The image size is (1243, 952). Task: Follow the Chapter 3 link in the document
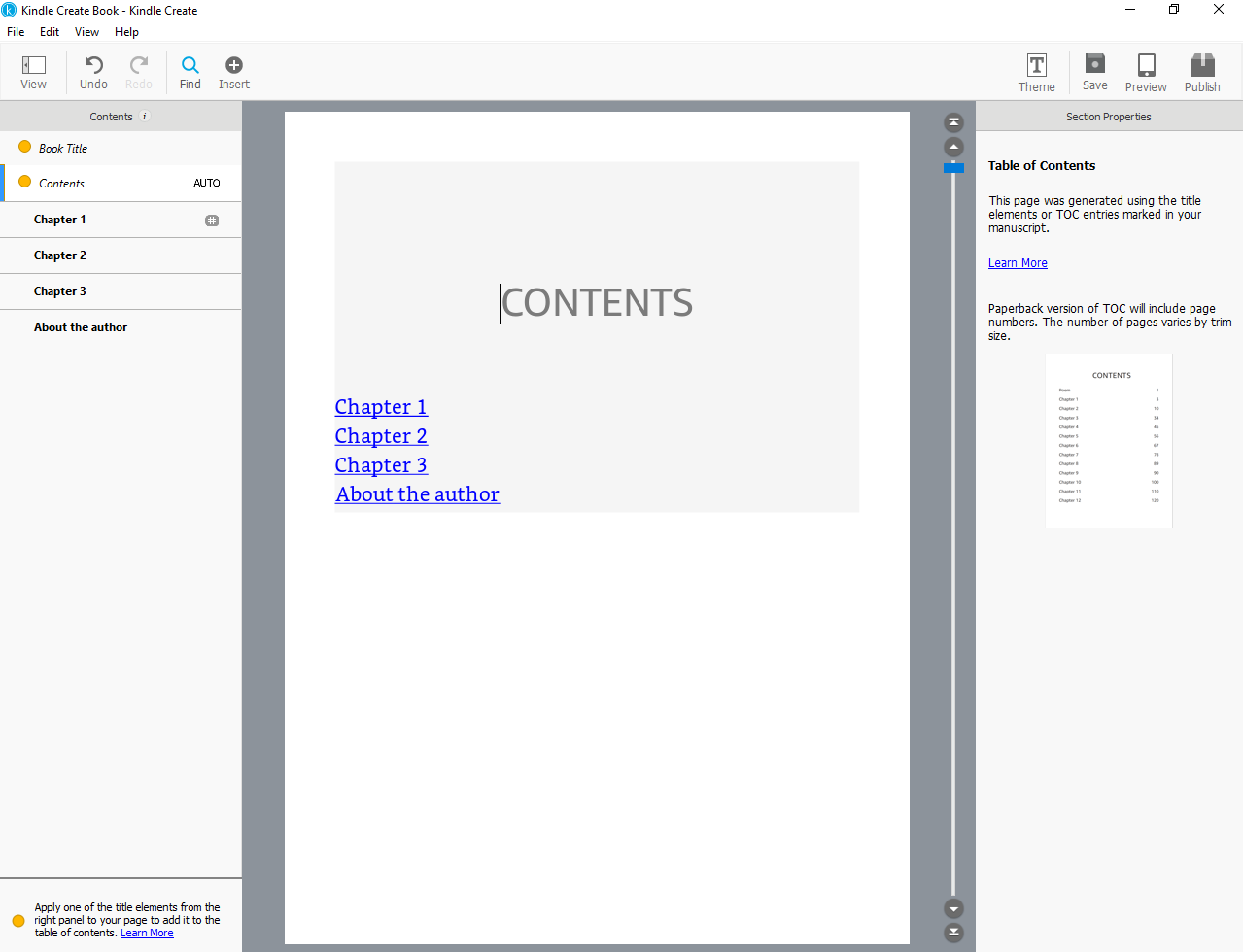[x=381, y=465]
